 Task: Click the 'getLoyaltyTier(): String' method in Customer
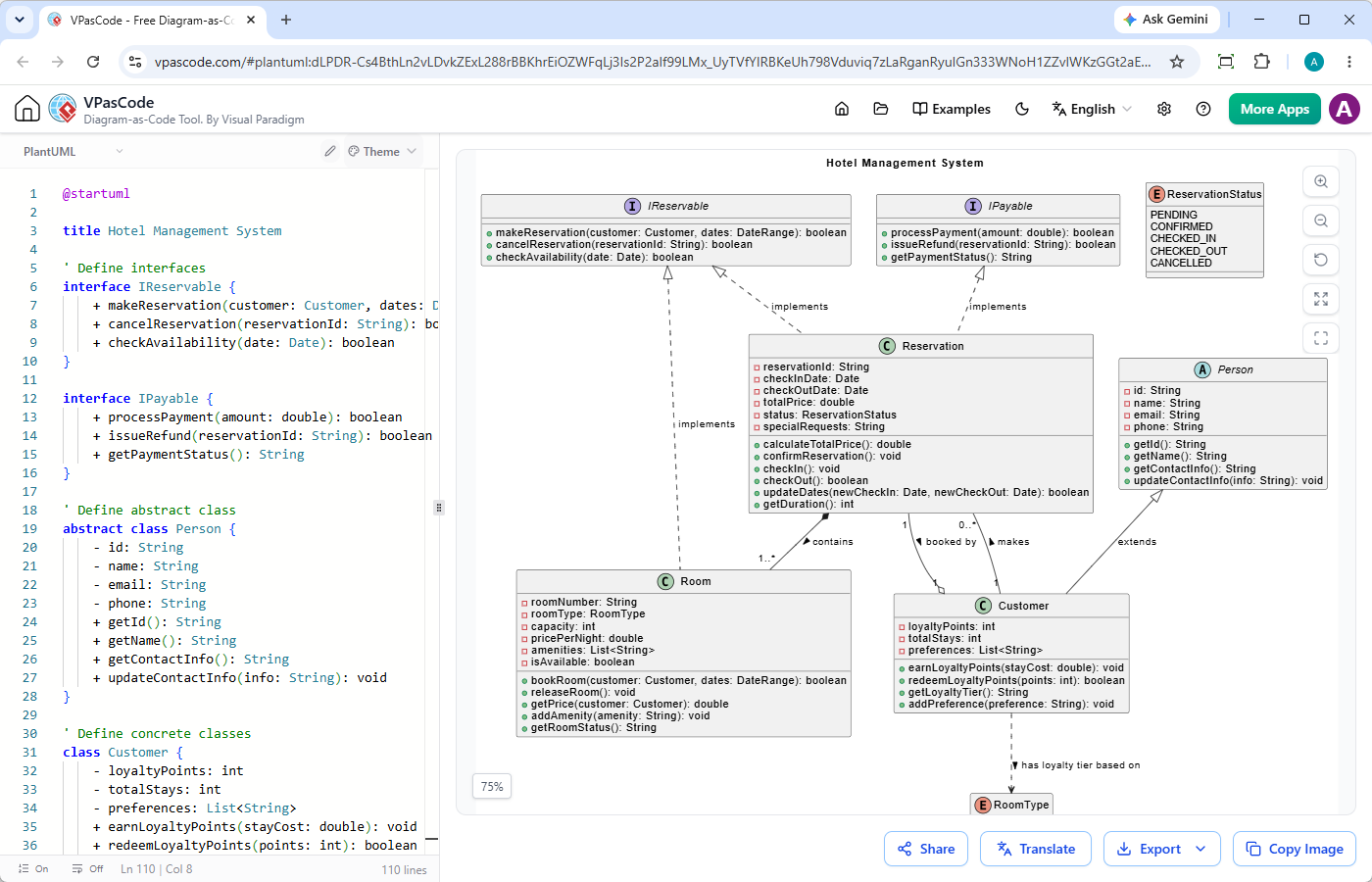(x=968, y=692)
